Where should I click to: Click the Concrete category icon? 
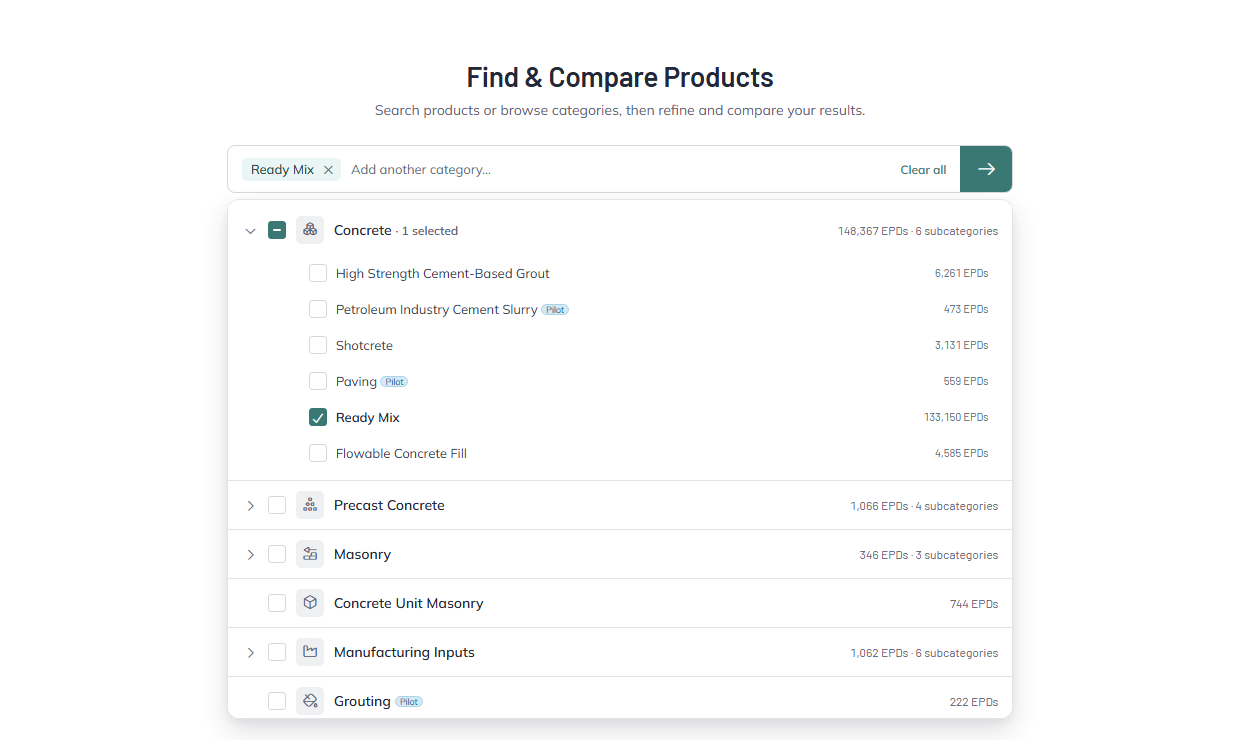click(310, 230)
